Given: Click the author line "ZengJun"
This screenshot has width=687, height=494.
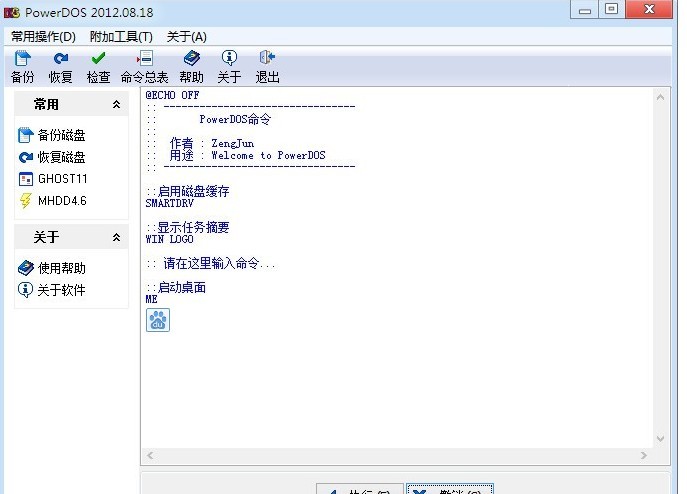Looking at the screenshot, I should pyautogui.click(x=233, y=143).
